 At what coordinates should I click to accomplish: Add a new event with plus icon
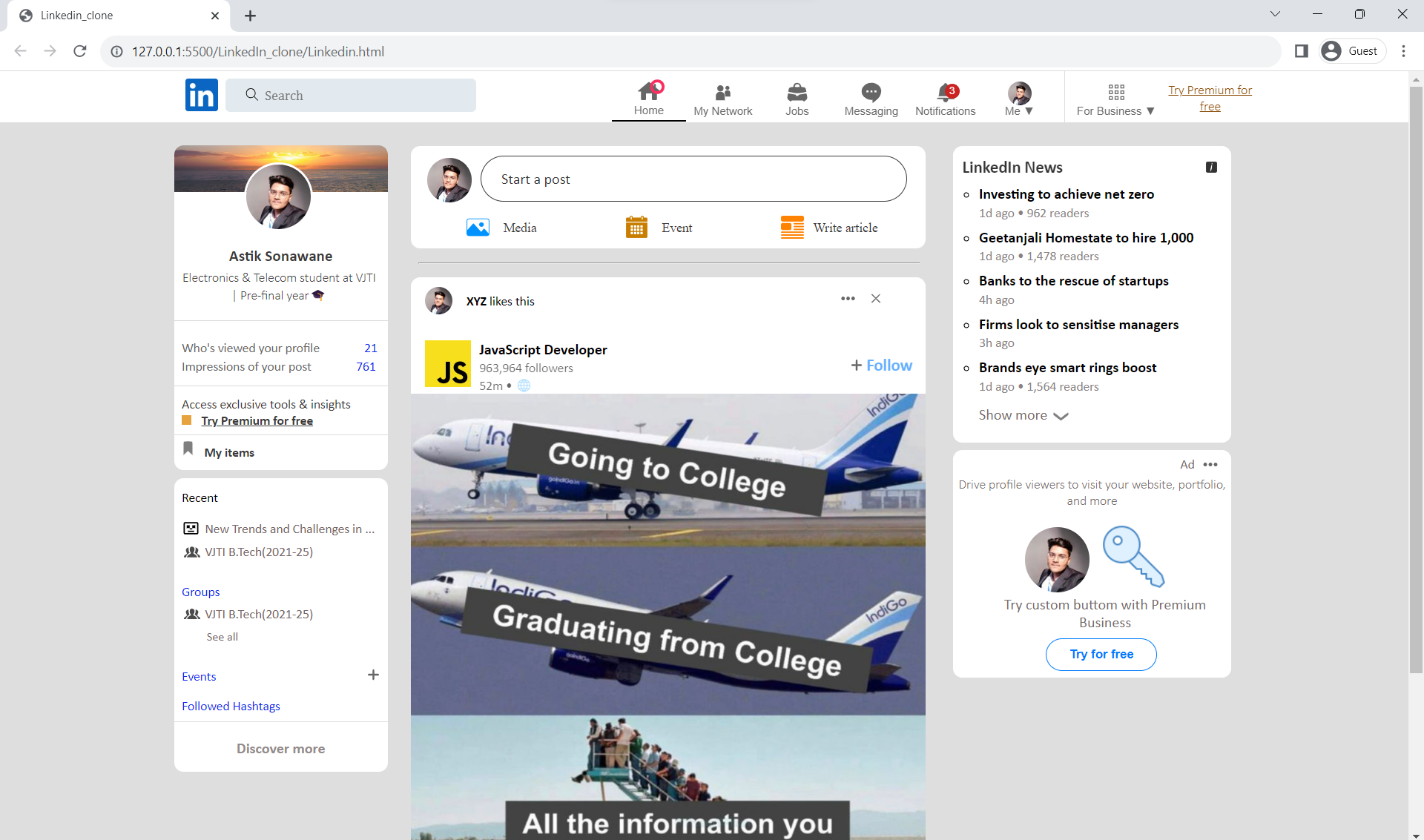coord(373,675)
